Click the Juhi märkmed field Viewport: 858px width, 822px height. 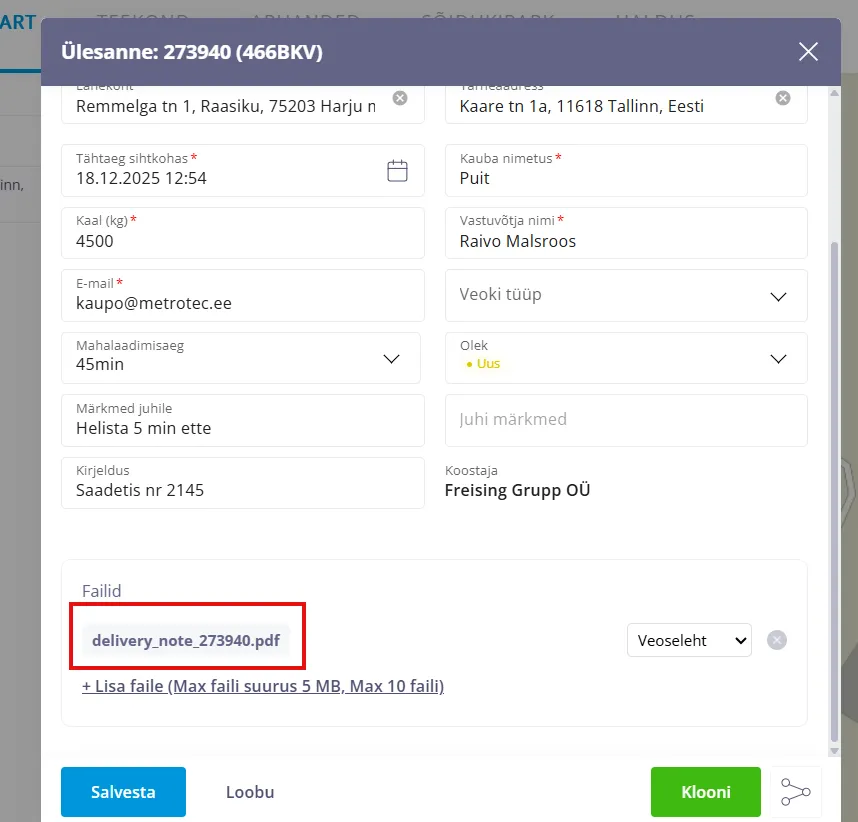pyautogui.click(x=625, y=420)
